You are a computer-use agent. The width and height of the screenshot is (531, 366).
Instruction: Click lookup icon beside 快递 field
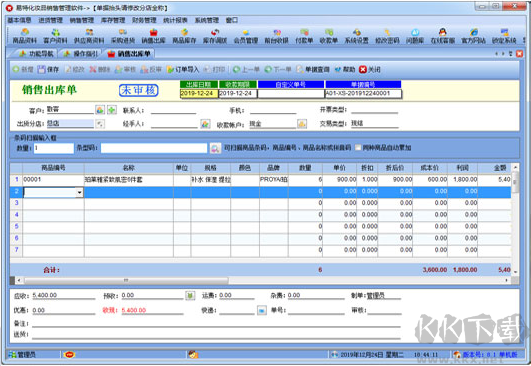point(262,310)
